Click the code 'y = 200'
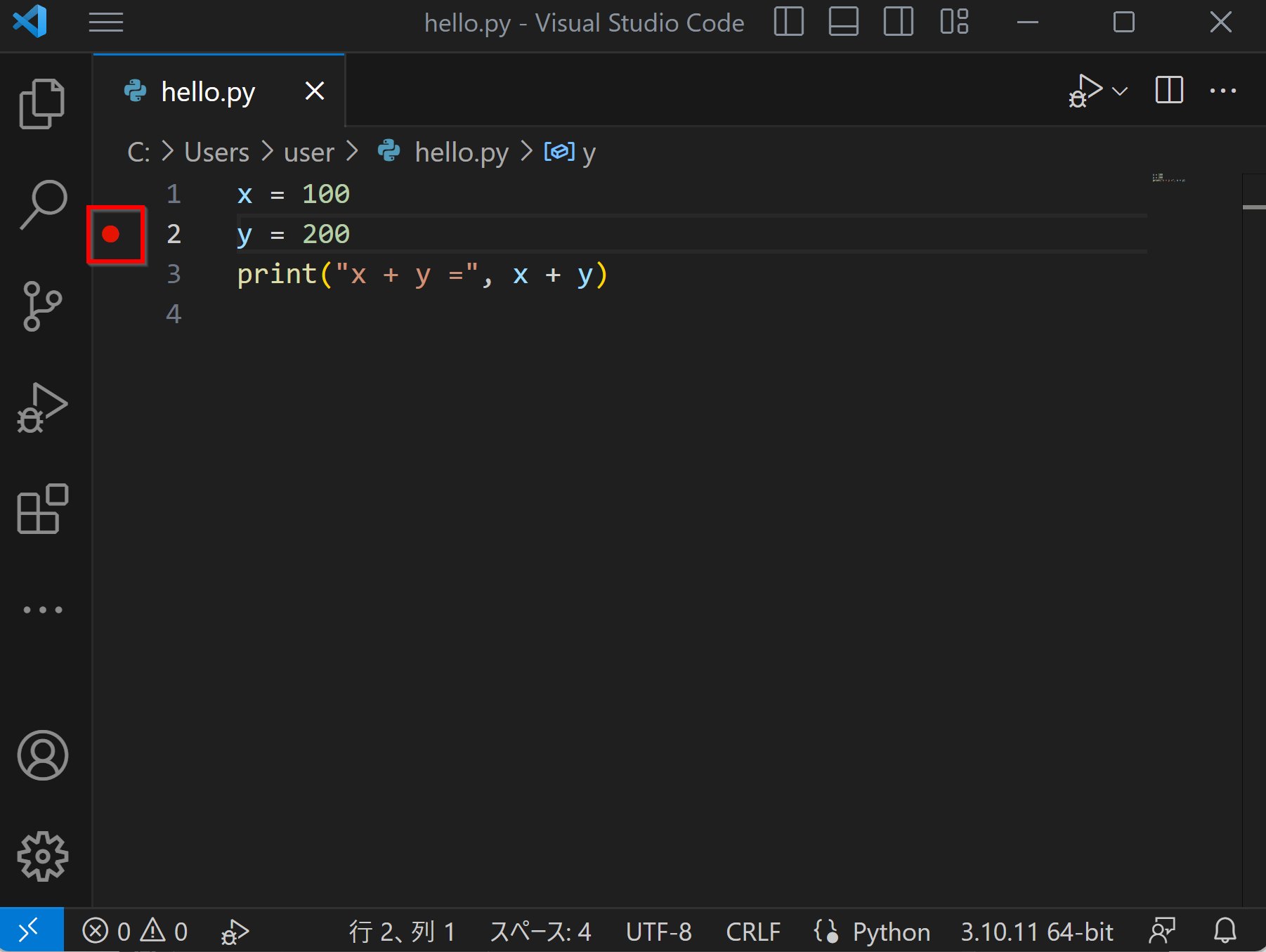Screen dimensions: 1266x952 click(293, 234)
